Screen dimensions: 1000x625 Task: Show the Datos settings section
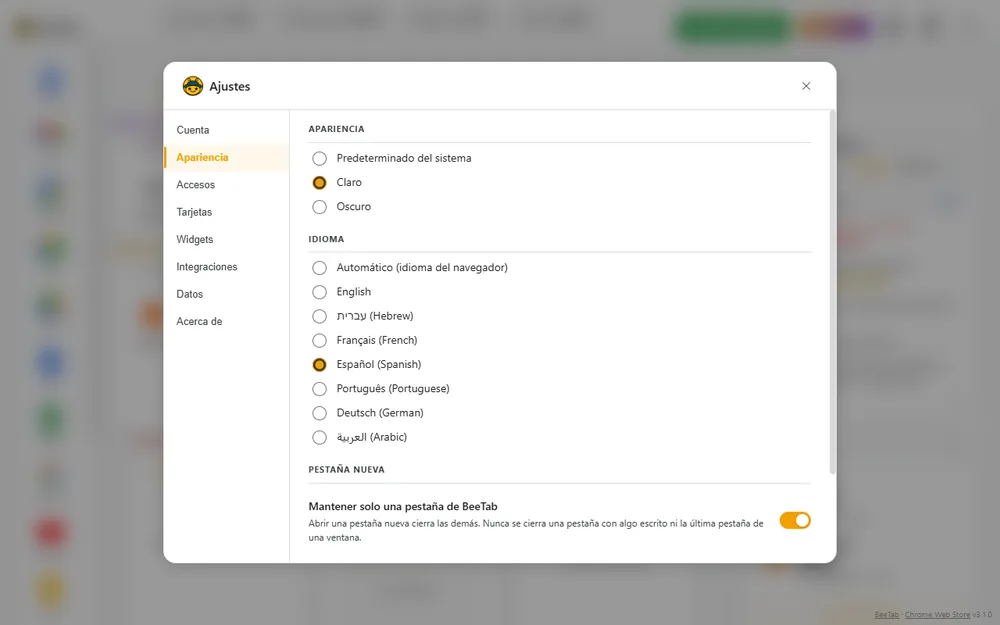[x=226, y=295]
